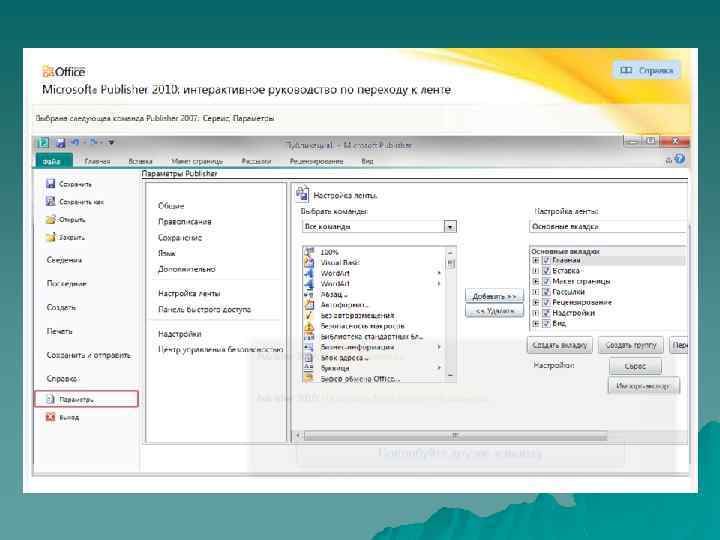This screenshot has width=720, height=540.
Task: Click the command list scrollbar down arrow
Action: click(450, 375)
